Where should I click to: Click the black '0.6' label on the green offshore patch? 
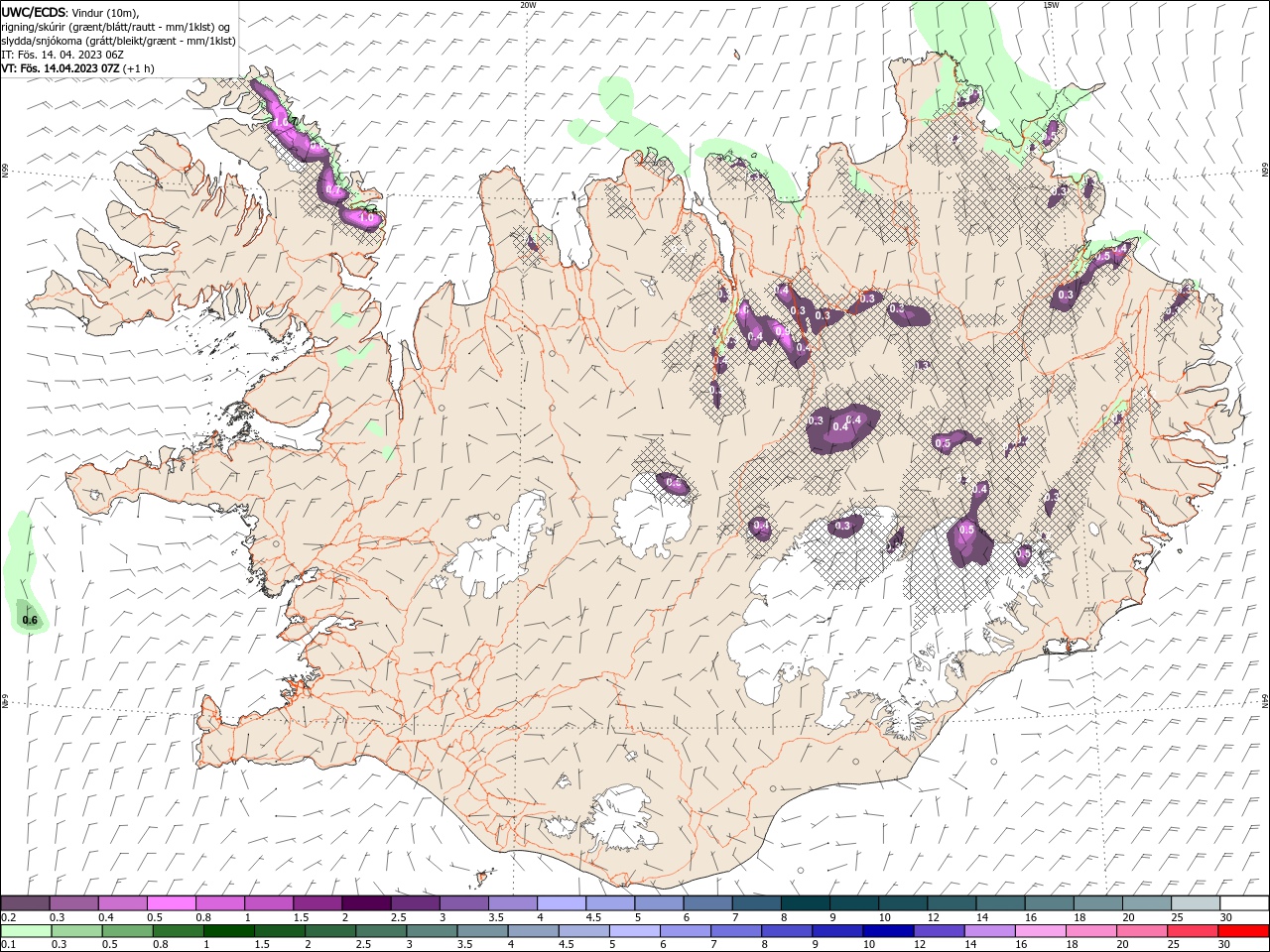(x=30, y=621)
